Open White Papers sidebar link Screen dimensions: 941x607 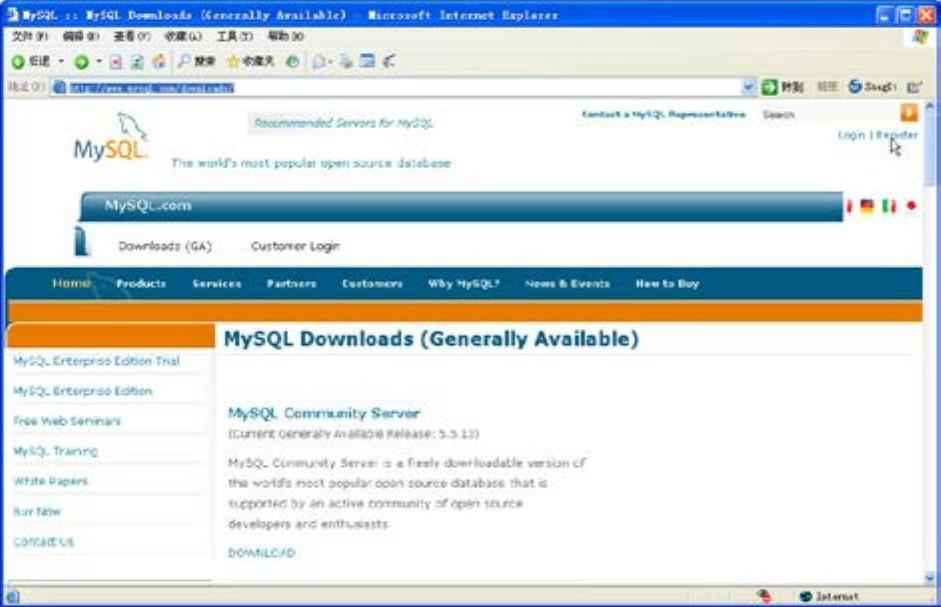pyautogui.click(x=50, y=481)
